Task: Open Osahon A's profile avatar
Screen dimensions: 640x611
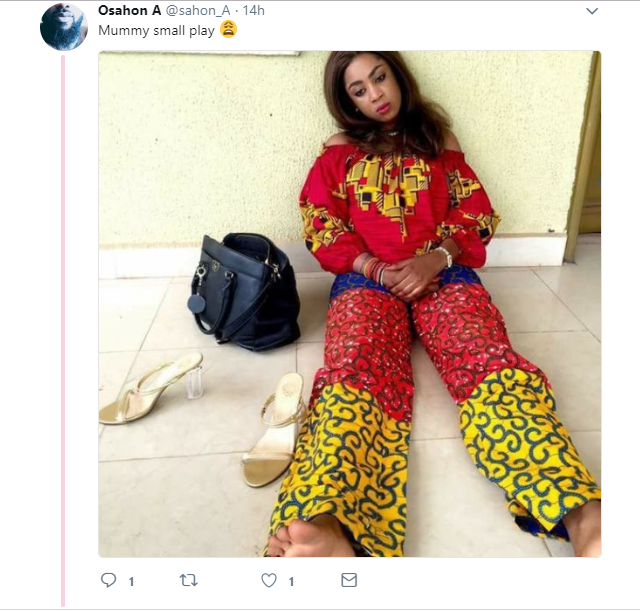Action: (x=63, y=27)
